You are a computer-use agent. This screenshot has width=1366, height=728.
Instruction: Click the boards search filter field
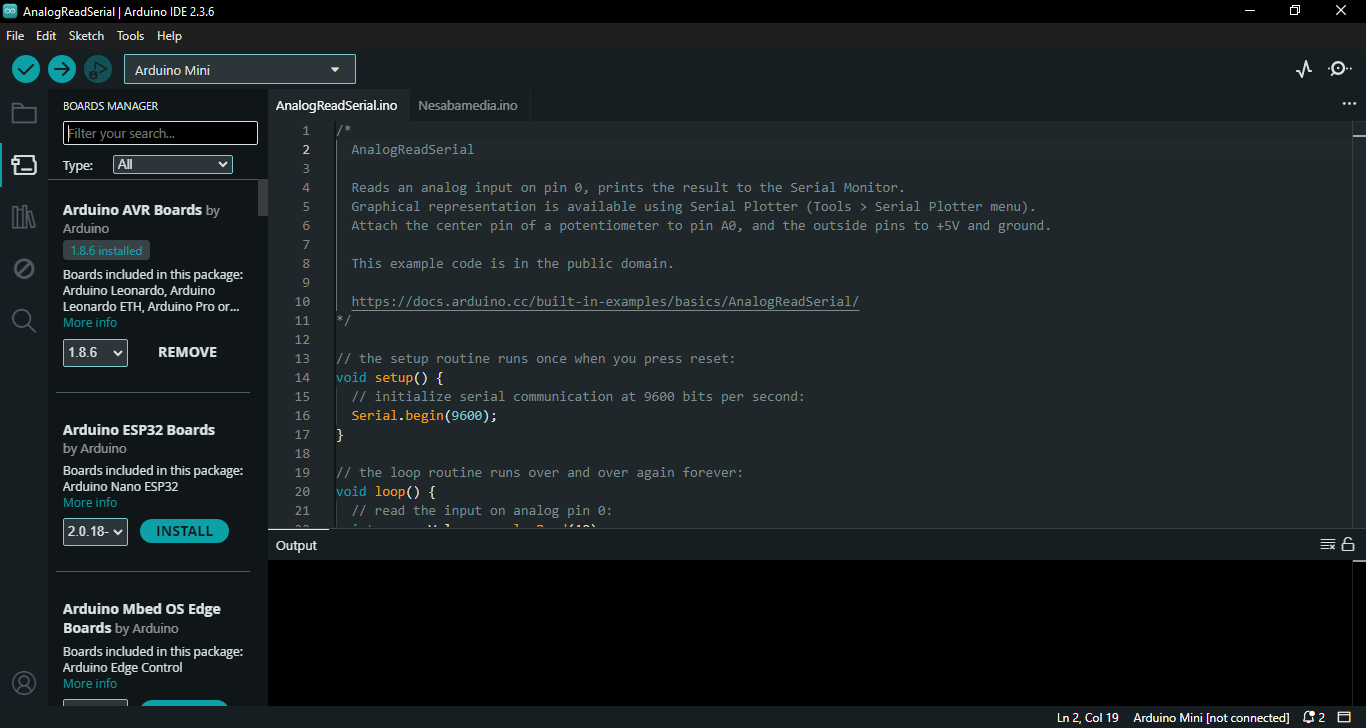pos(160,134)
